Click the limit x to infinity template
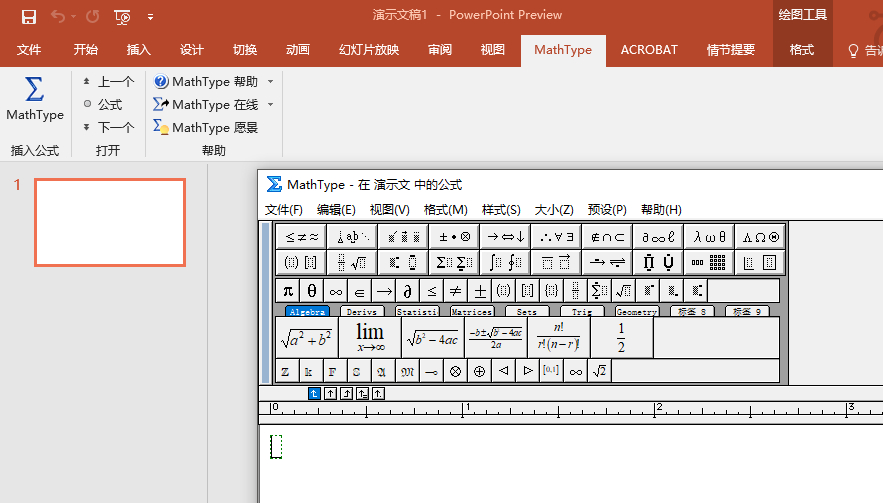Screen dimensions: 883x503 click(370, 337)
